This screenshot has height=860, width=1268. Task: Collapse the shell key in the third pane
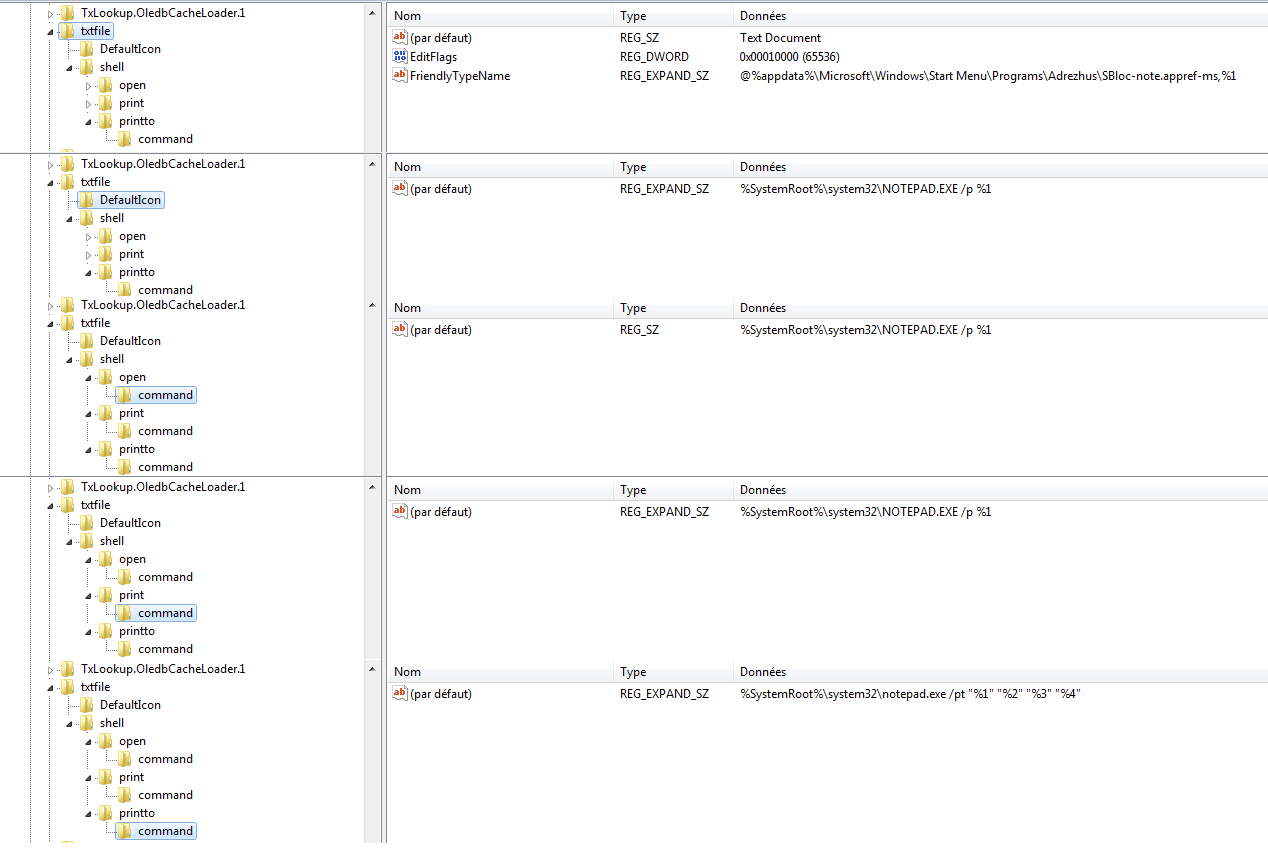(68, 358)
